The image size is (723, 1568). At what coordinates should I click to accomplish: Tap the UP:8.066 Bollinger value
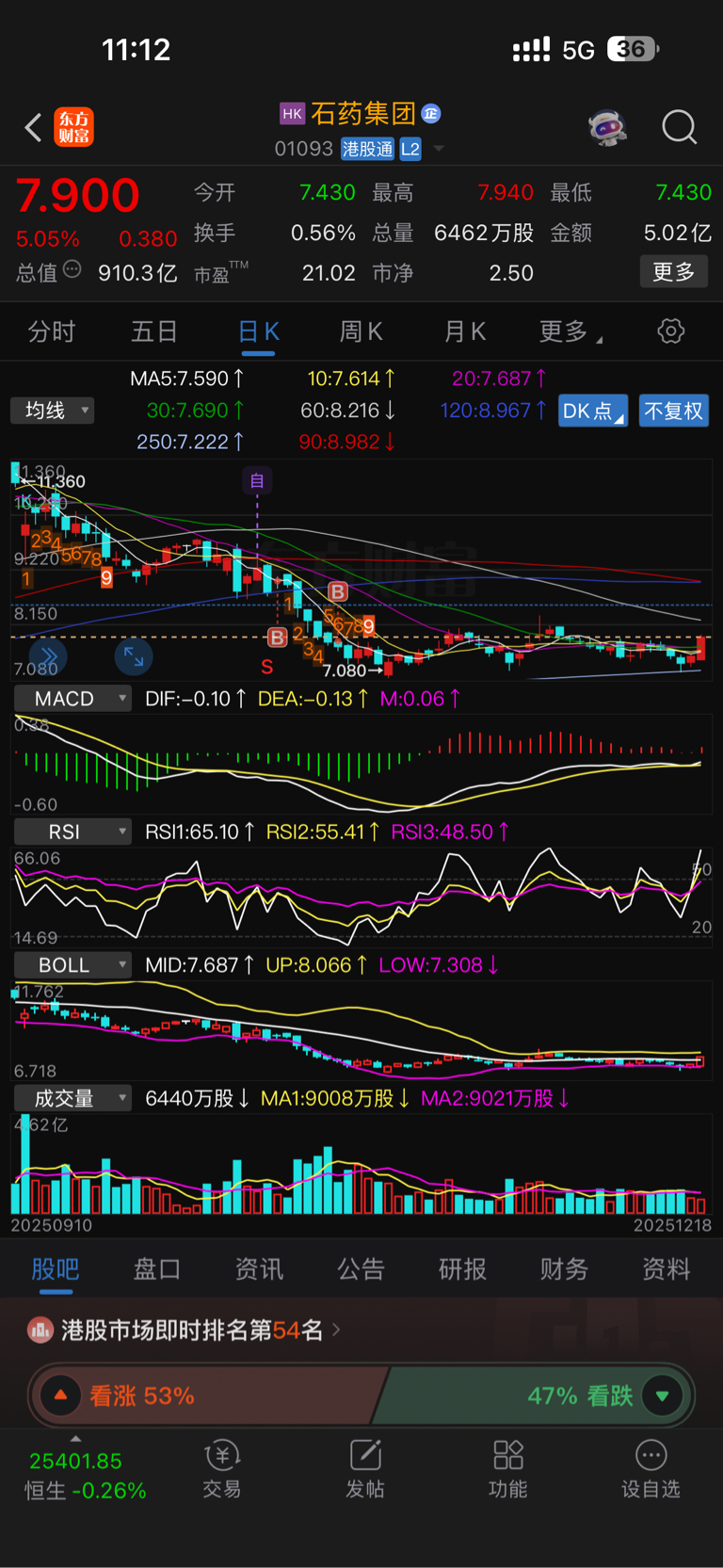click(x=316, y=965)
